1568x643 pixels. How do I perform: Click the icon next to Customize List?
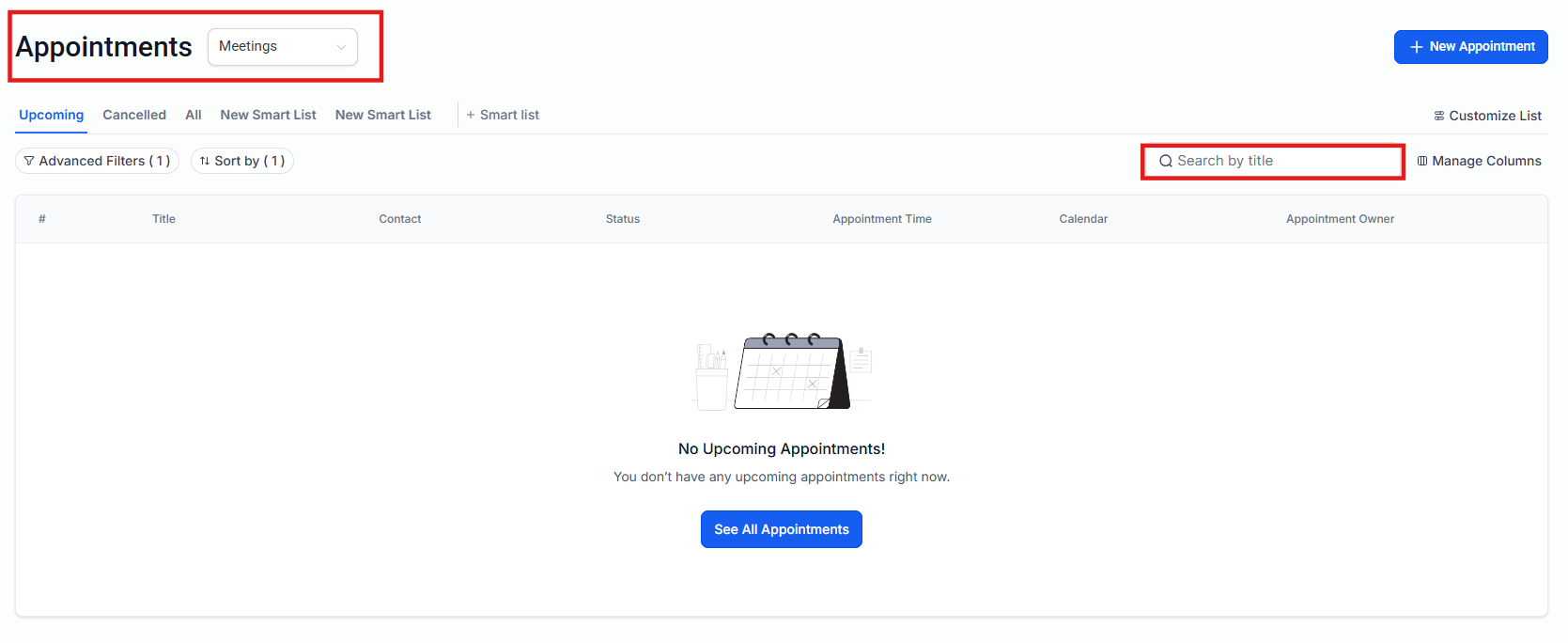1439,116
